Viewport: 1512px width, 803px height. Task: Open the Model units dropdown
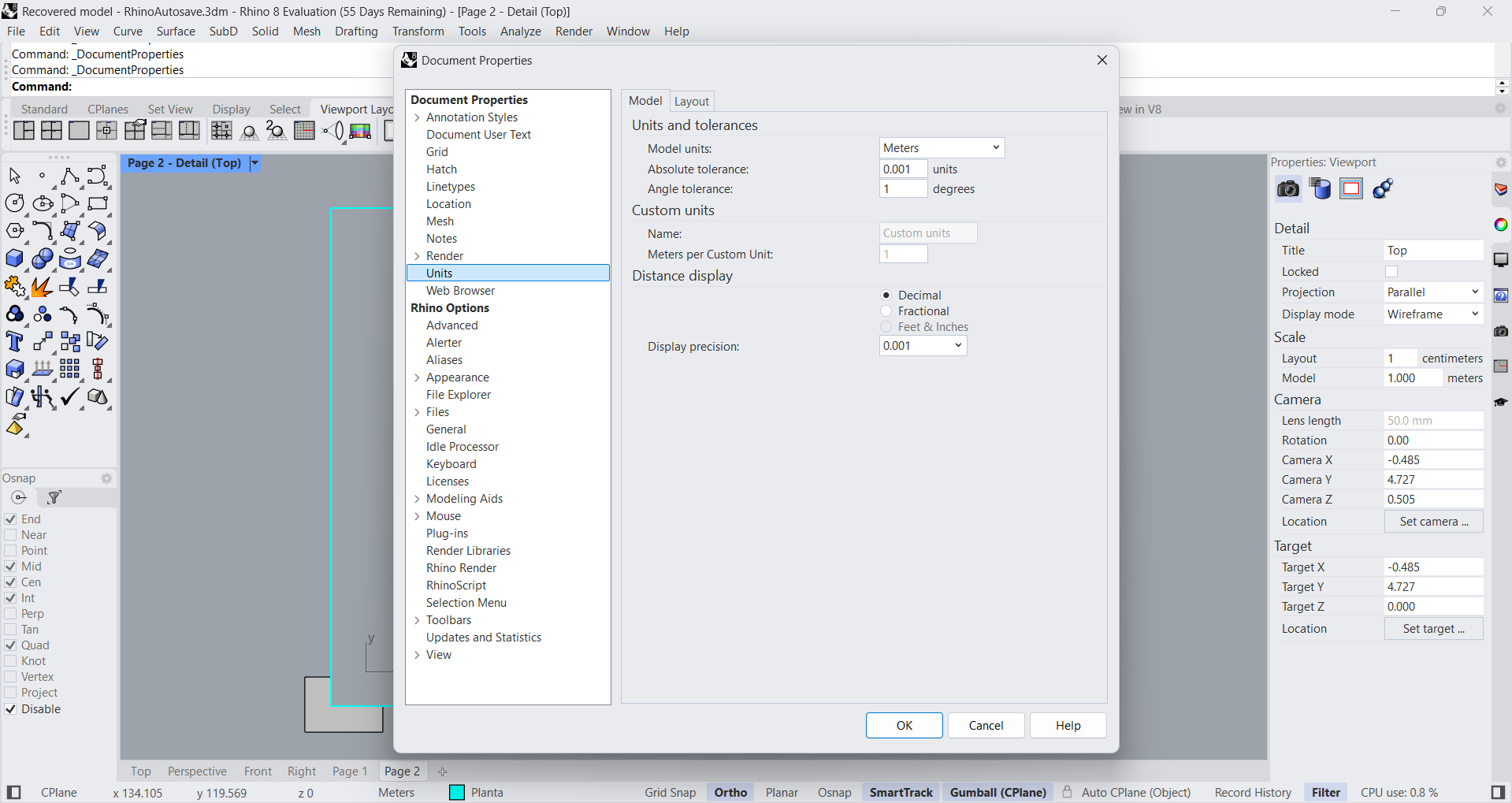[942, 148]
